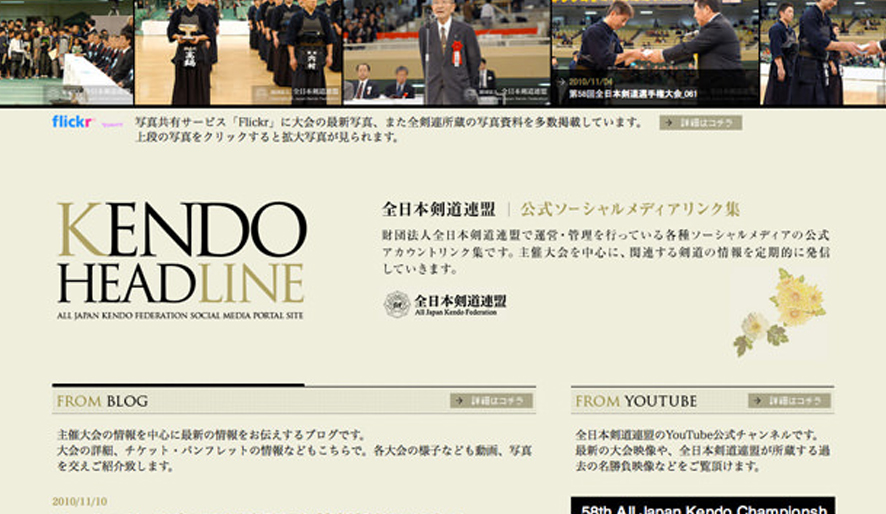Play the 58th All Japan Kendo Championship video

click(702, 506)
